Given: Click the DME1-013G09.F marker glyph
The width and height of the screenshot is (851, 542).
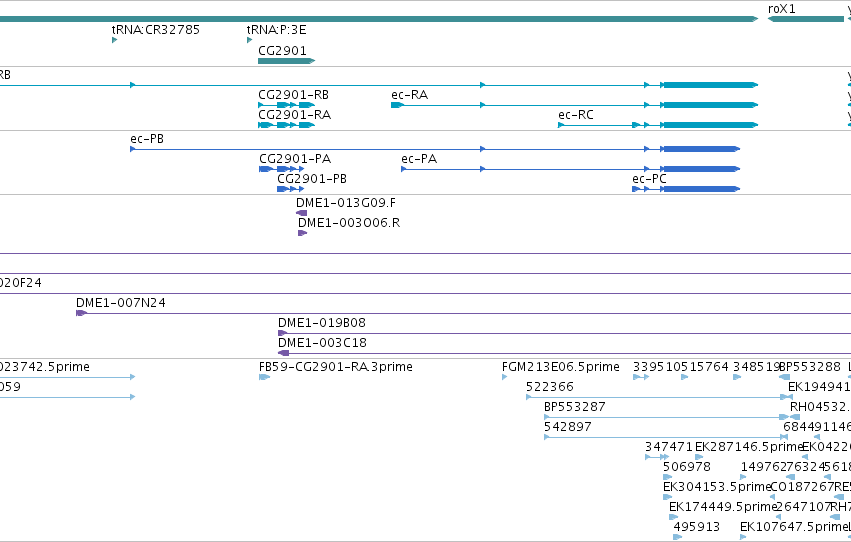Looking at the screenshot, I should (302, 213).
